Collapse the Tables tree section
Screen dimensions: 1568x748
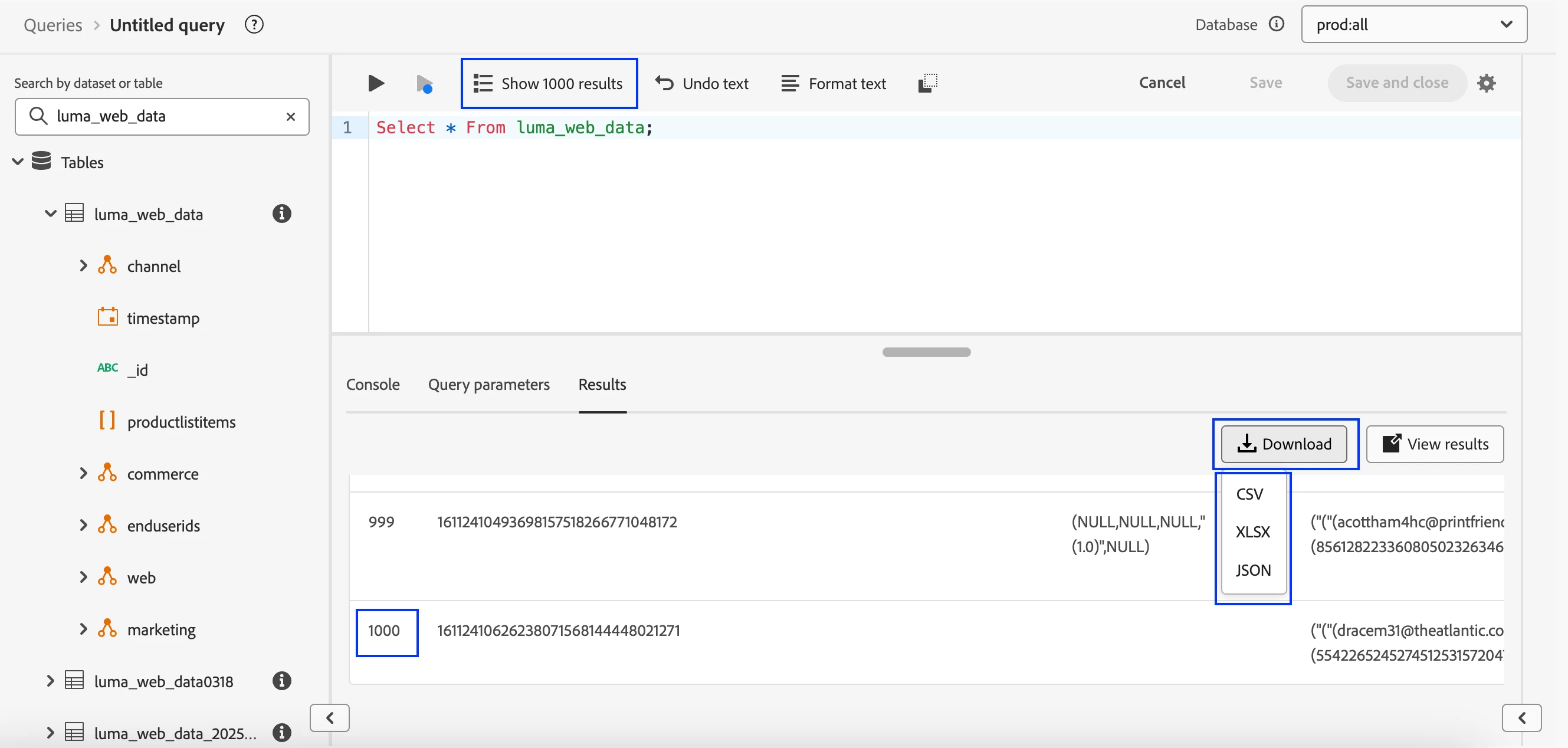(x=18, y=162)
